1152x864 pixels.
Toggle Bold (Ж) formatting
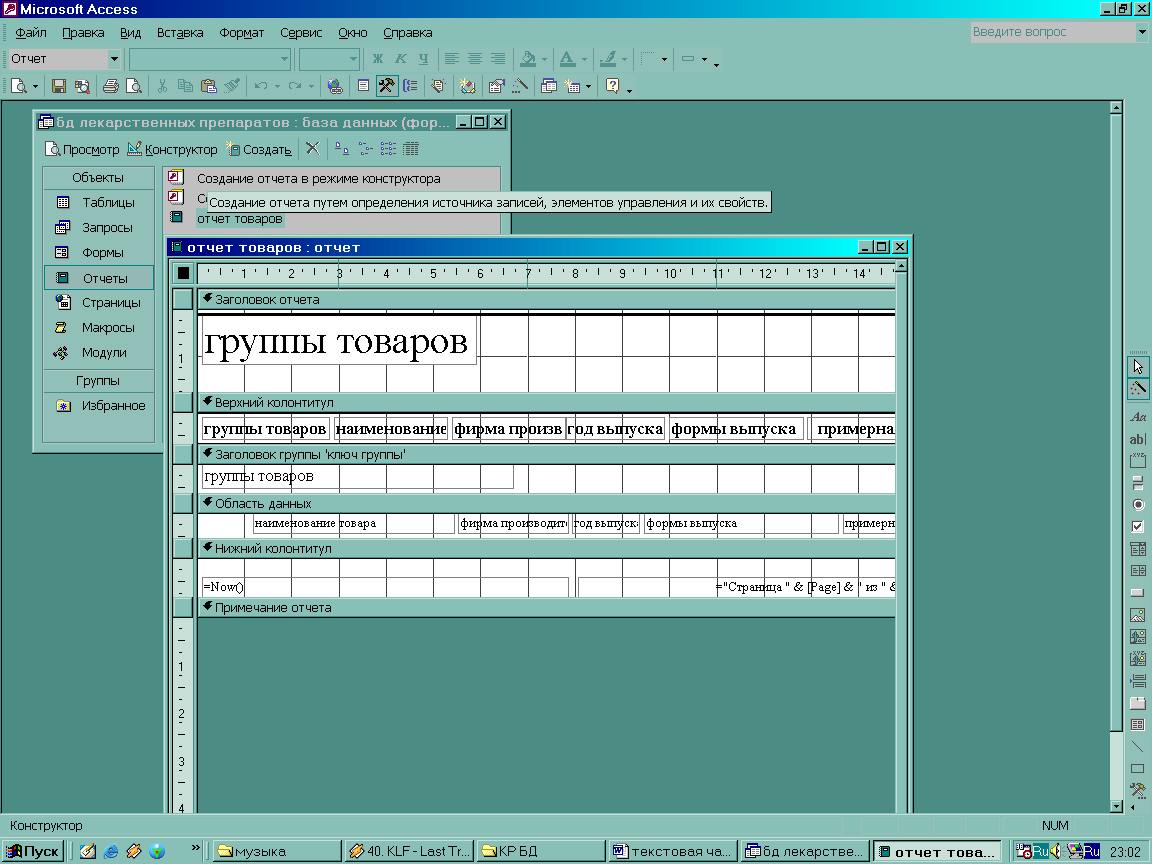(x=378, y=59)
